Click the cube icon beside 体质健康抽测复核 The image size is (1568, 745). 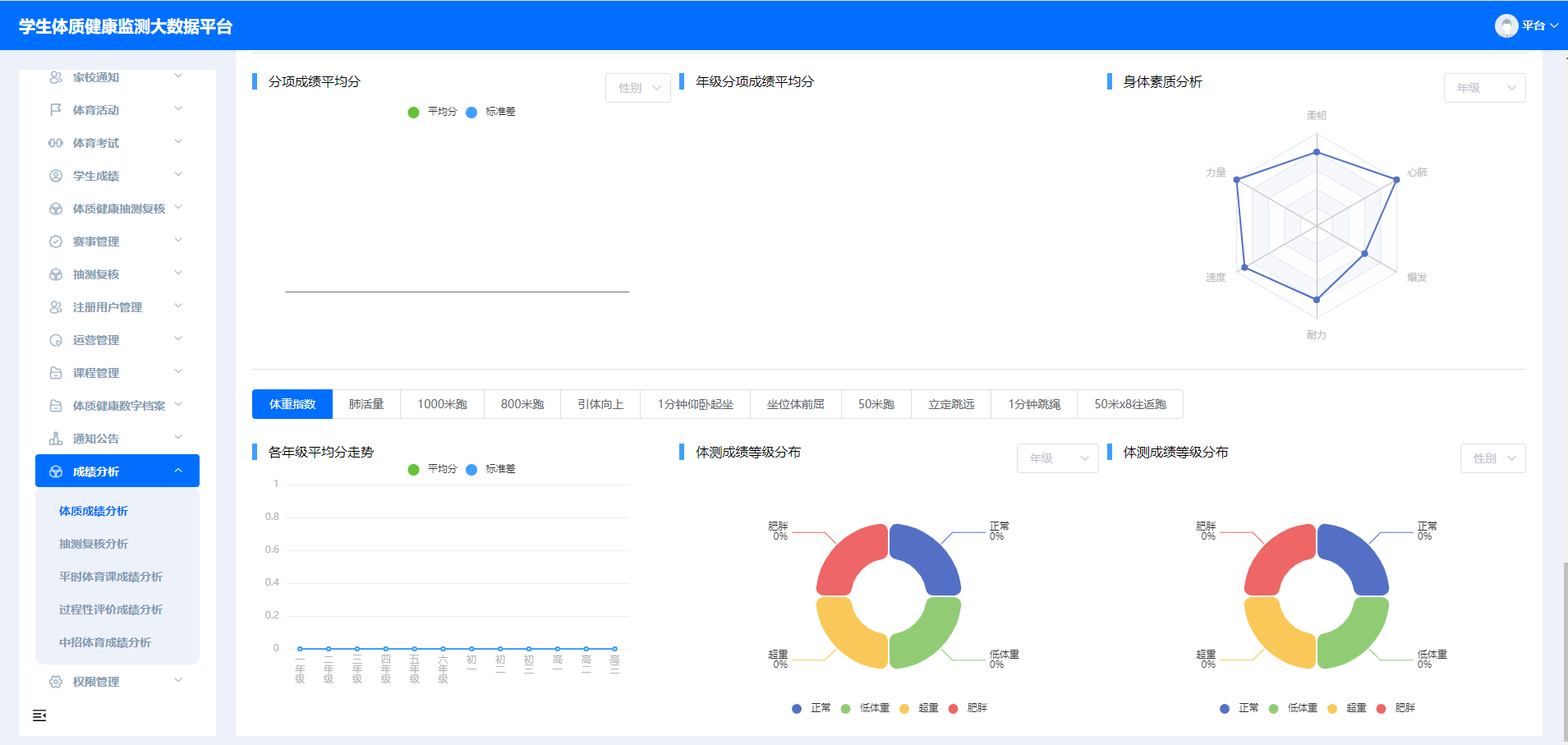pos(56,209)
